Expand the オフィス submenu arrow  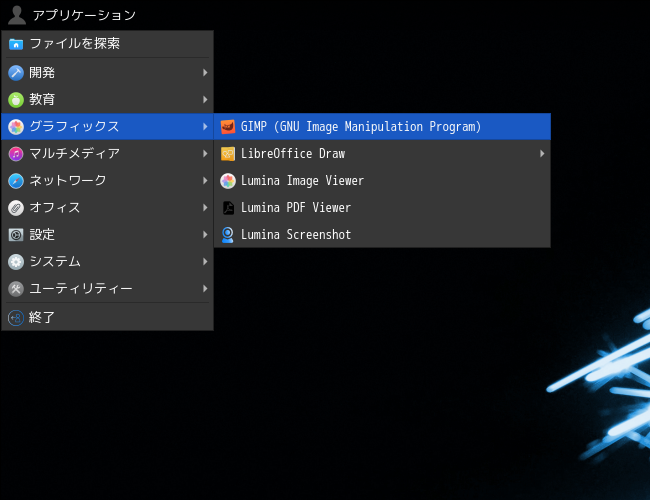pyautogui.click(x=205, y=208)
